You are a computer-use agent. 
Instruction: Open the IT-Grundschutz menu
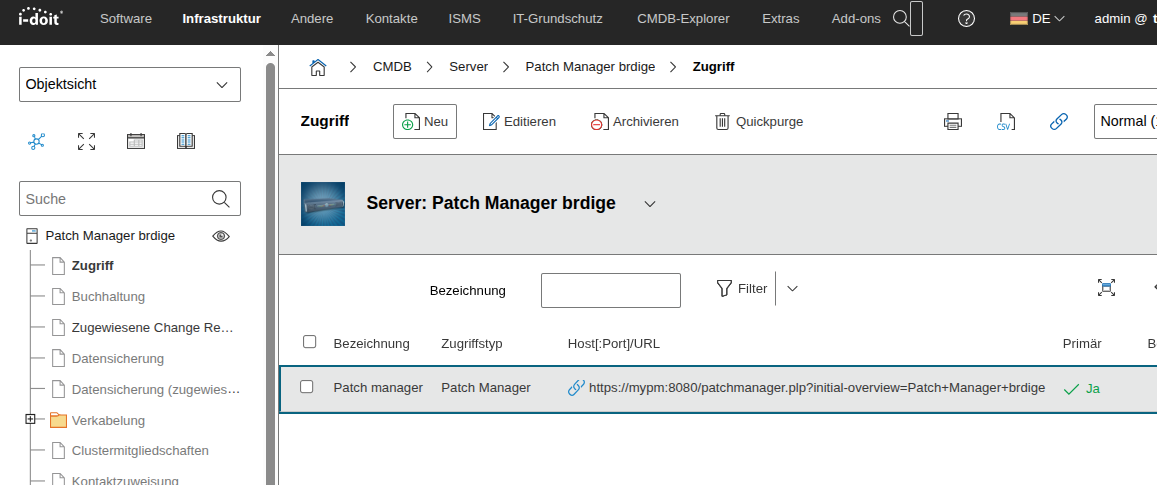pos(557,19)
